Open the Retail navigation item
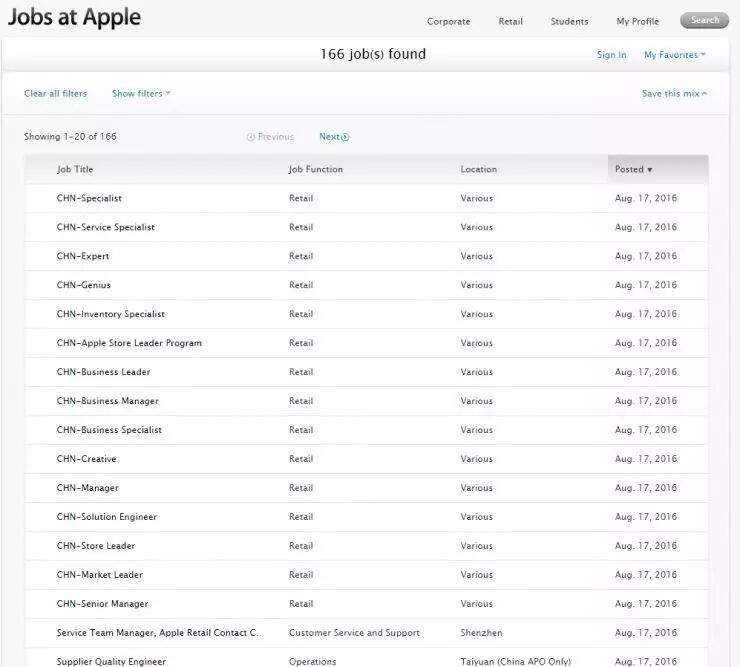Image resolution: width=740 pixels, height=667 pixels. pos(510,21)
